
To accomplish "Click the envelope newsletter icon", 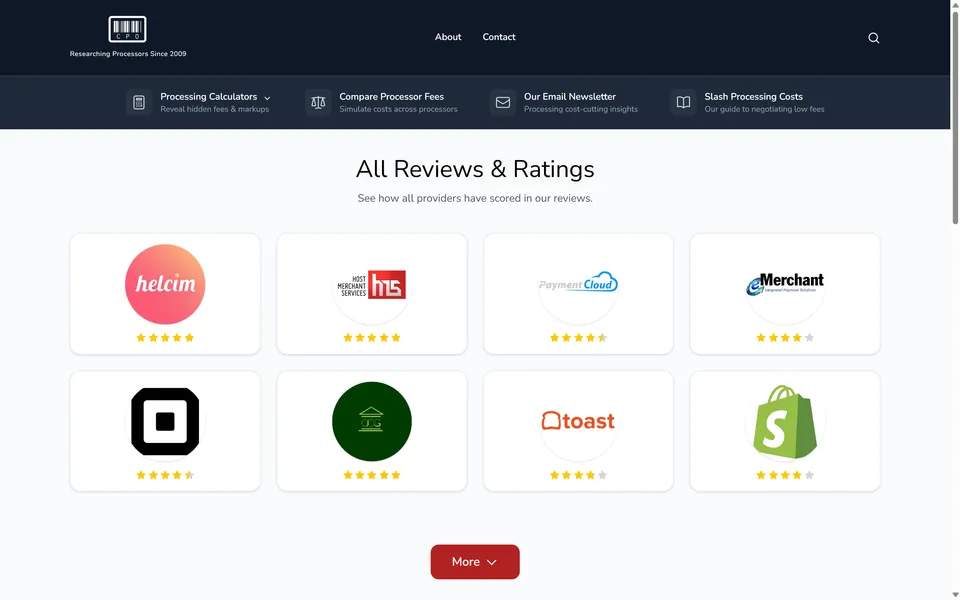I will click(503, 102).
